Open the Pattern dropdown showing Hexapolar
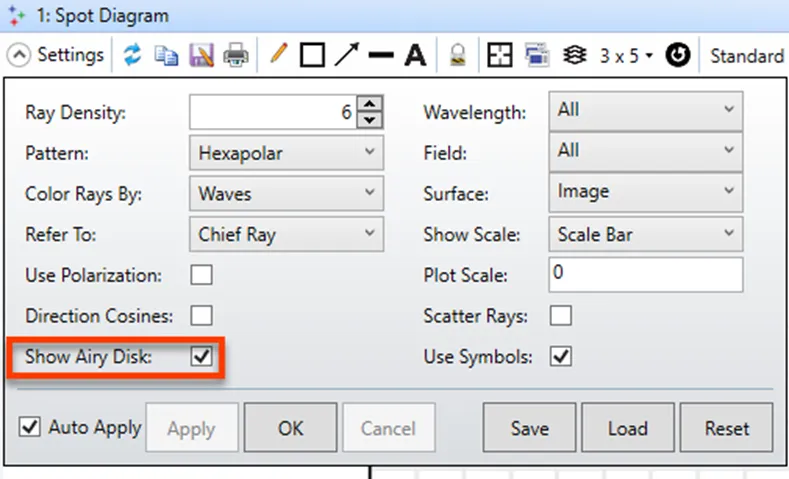Viewport: 789px width, 479px height. click(286, 152)
